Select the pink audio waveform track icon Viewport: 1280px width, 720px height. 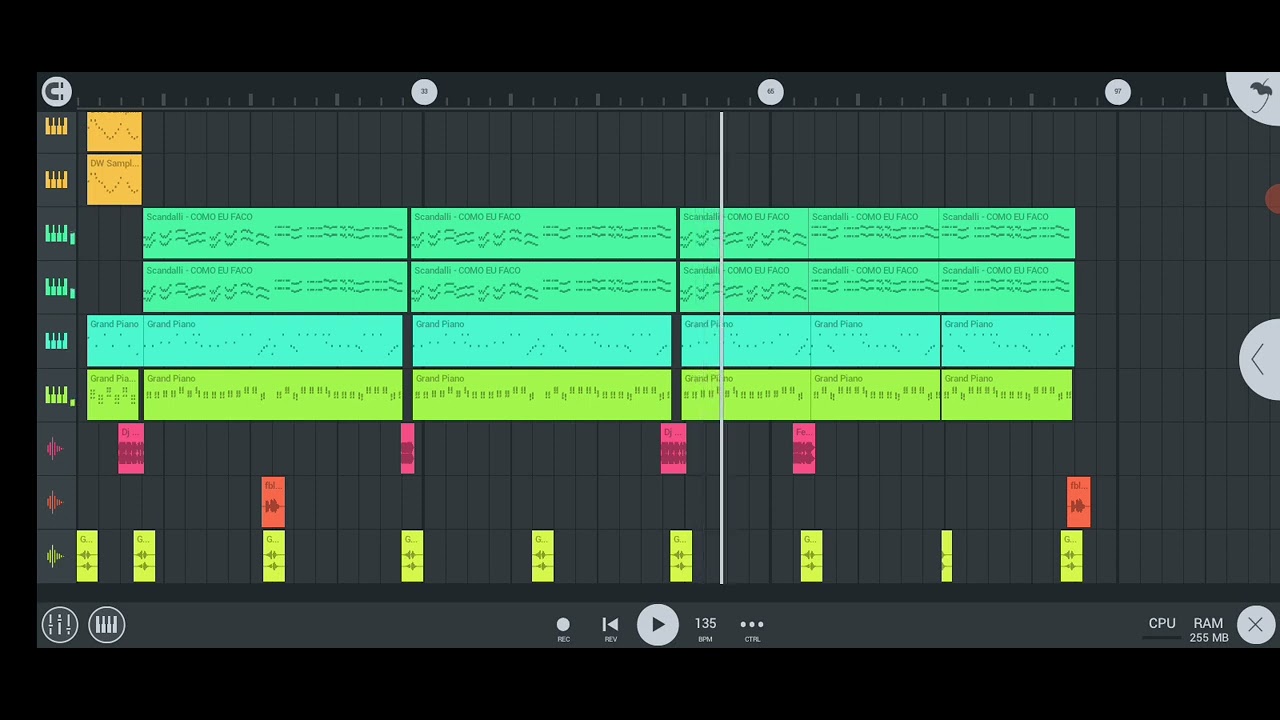click(55, 449)
